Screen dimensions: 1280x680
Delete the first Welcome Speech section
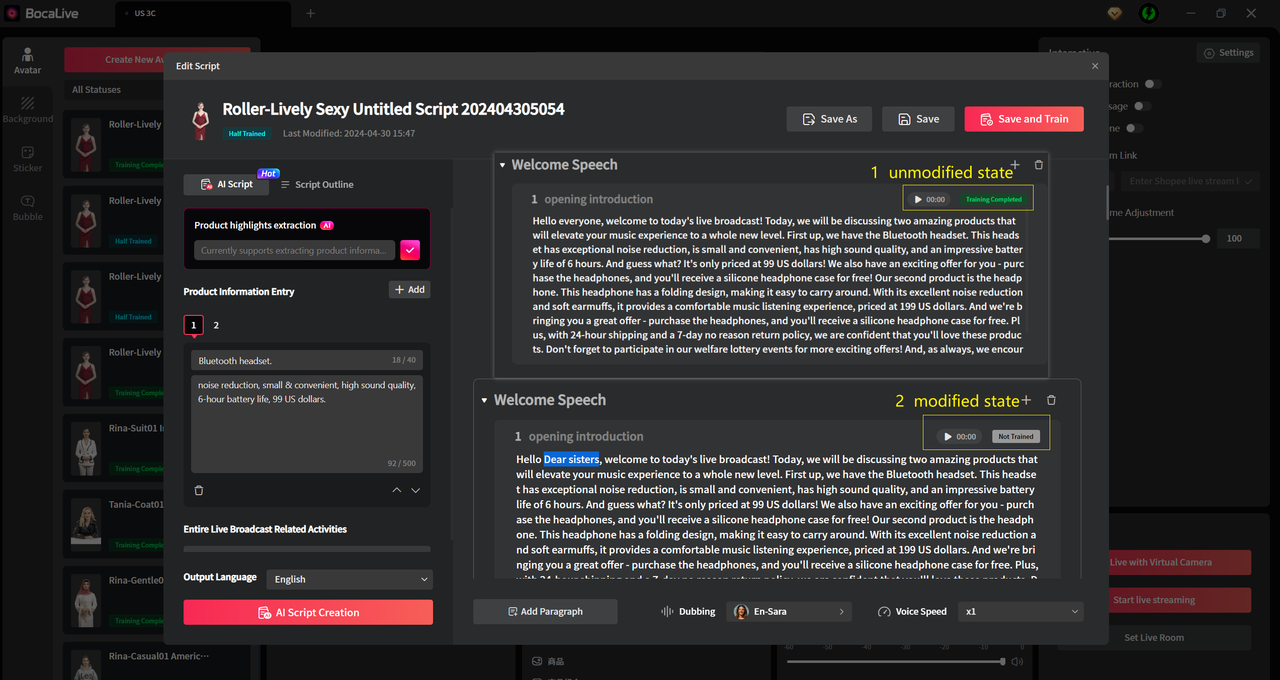[1038, 165]
